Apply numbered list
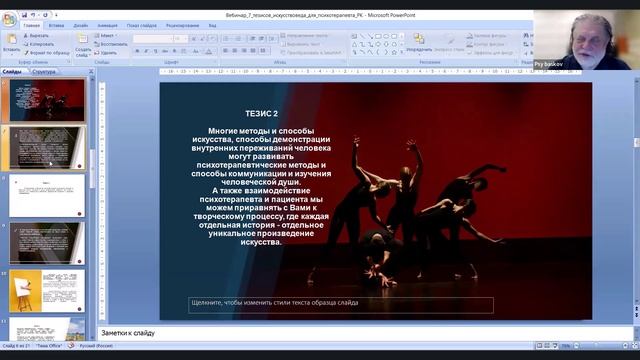The height and width of the screenshot is (360, 640). point(238,39)
